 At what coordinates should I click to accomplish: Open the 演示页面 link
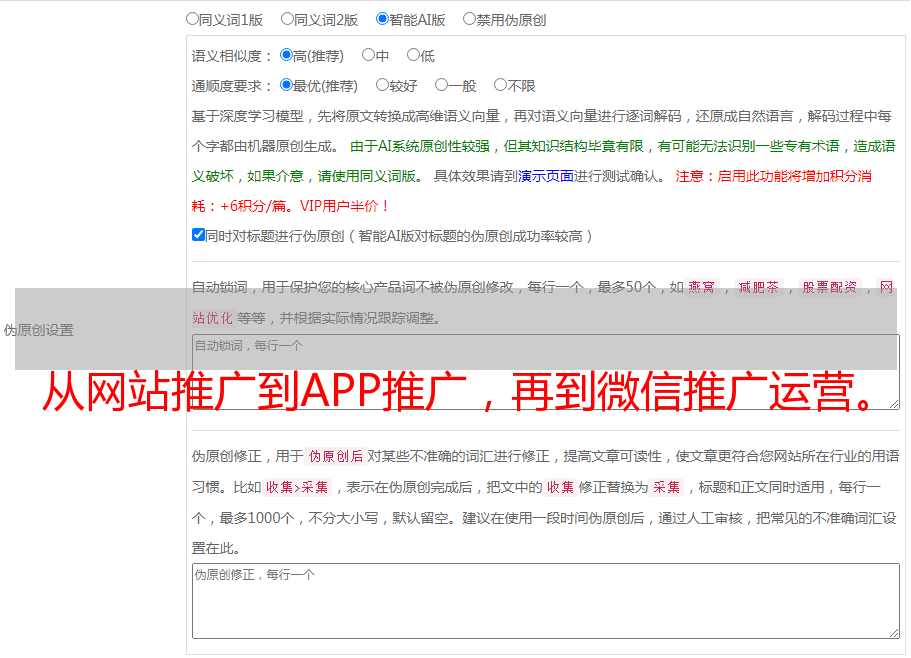546,176
